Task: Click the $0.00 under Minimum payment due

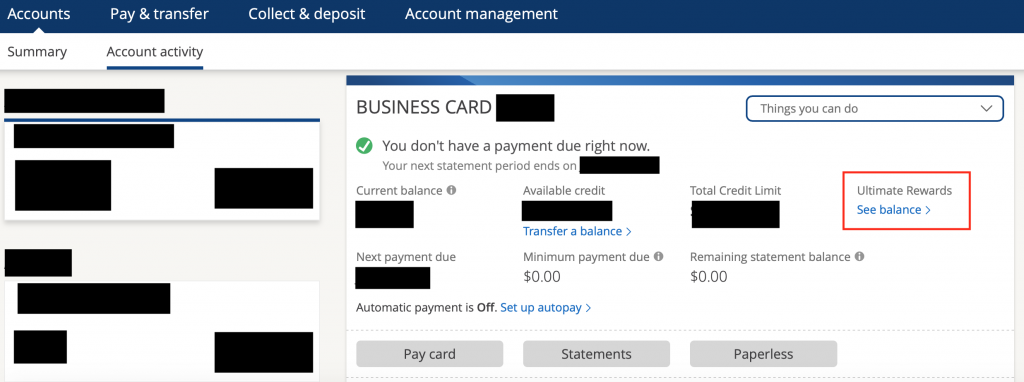Action: pyautogui.click(x=542, y=277)
